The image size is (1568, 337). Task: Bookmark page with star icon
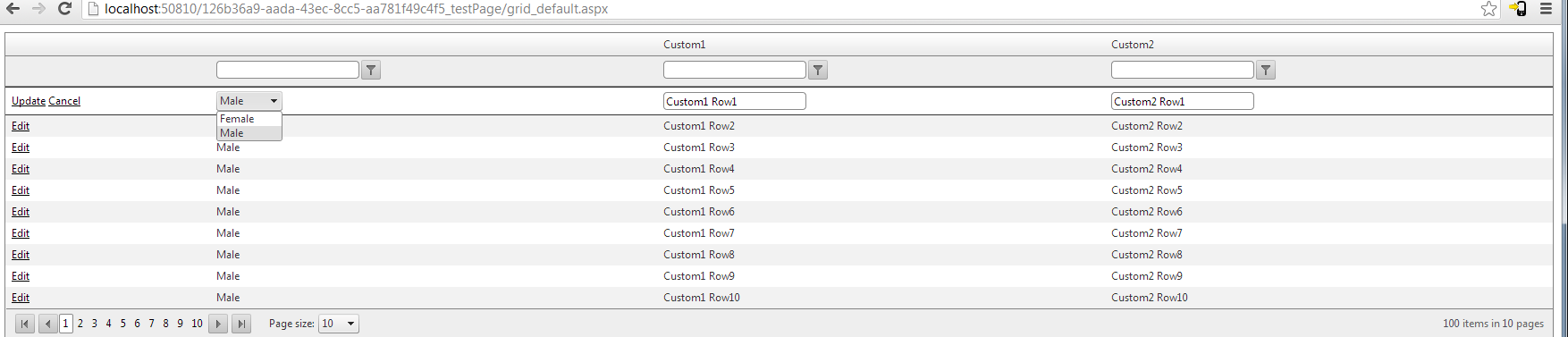(x=1488, y=9)
